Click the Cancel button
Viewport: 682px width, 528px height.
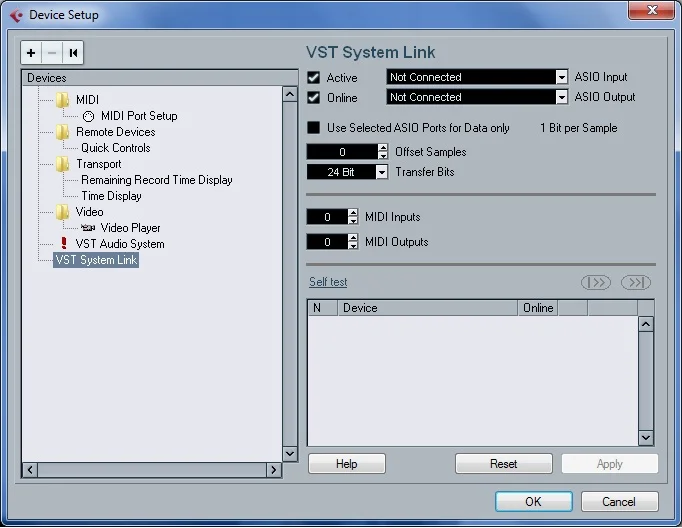[x=619, y=501]
